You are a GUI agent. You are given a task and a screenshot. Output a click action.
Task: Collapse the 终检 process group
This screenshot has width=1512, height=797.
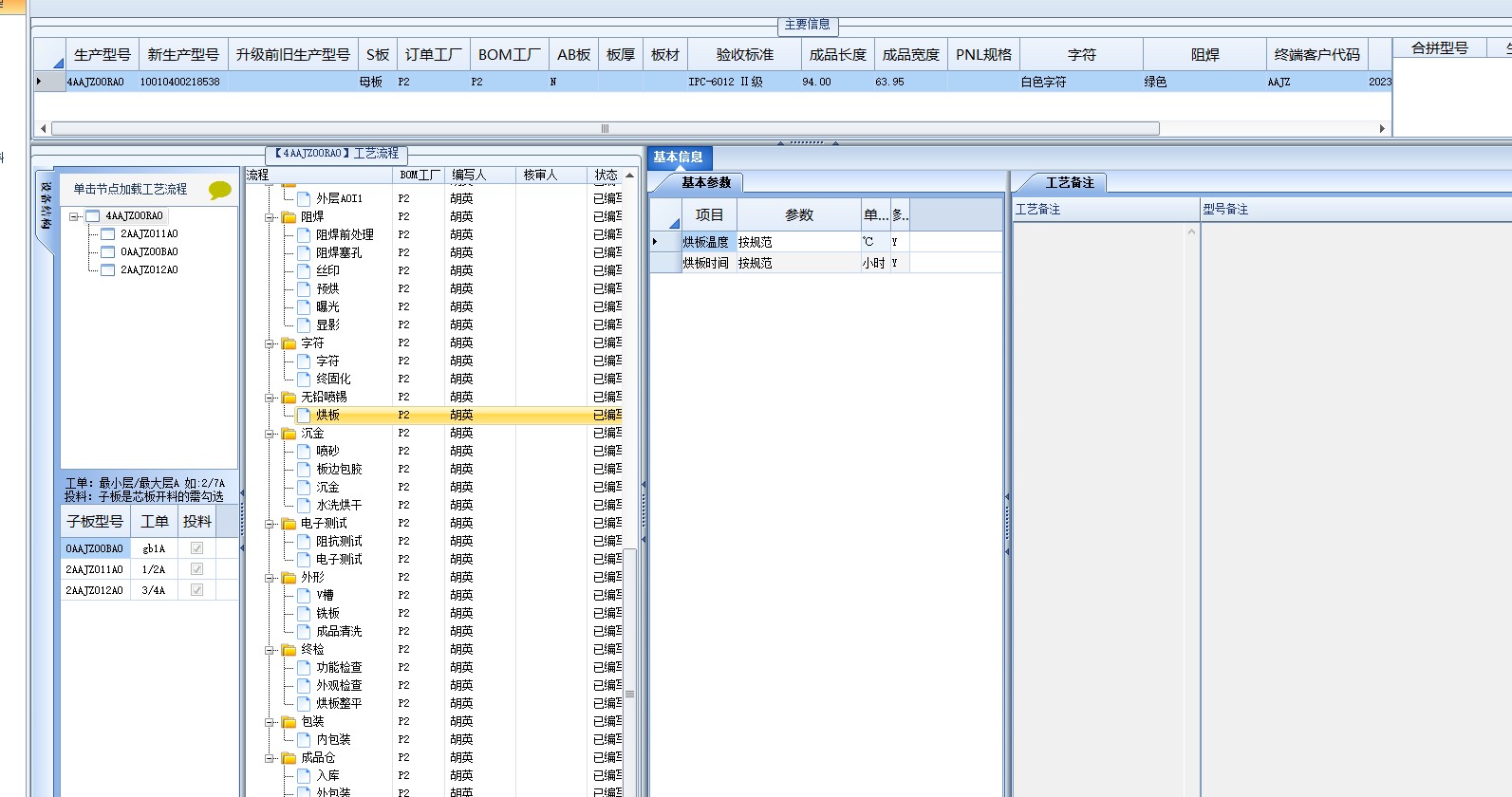point(270,650)
